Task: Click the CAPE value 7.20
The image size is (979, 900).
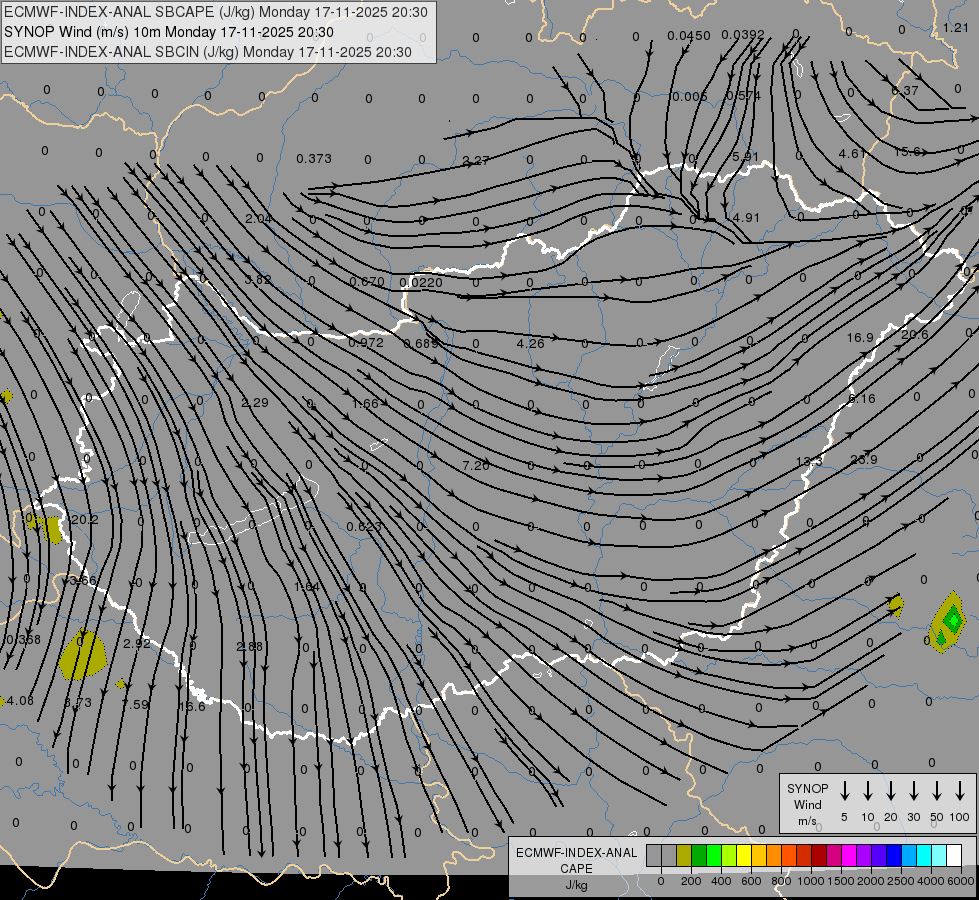Action: 476,465
